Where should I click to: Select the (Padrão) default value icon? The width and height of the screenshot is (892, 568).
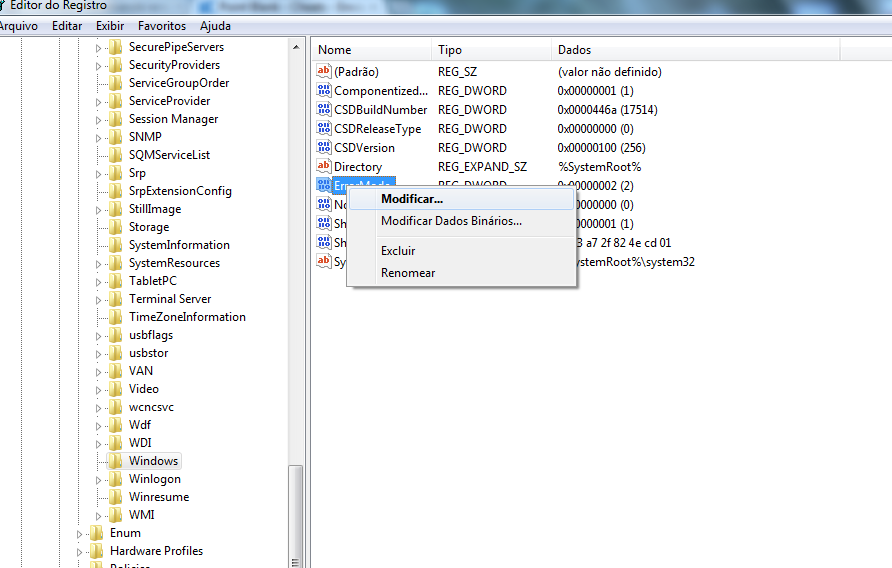(x=323, y=72)
